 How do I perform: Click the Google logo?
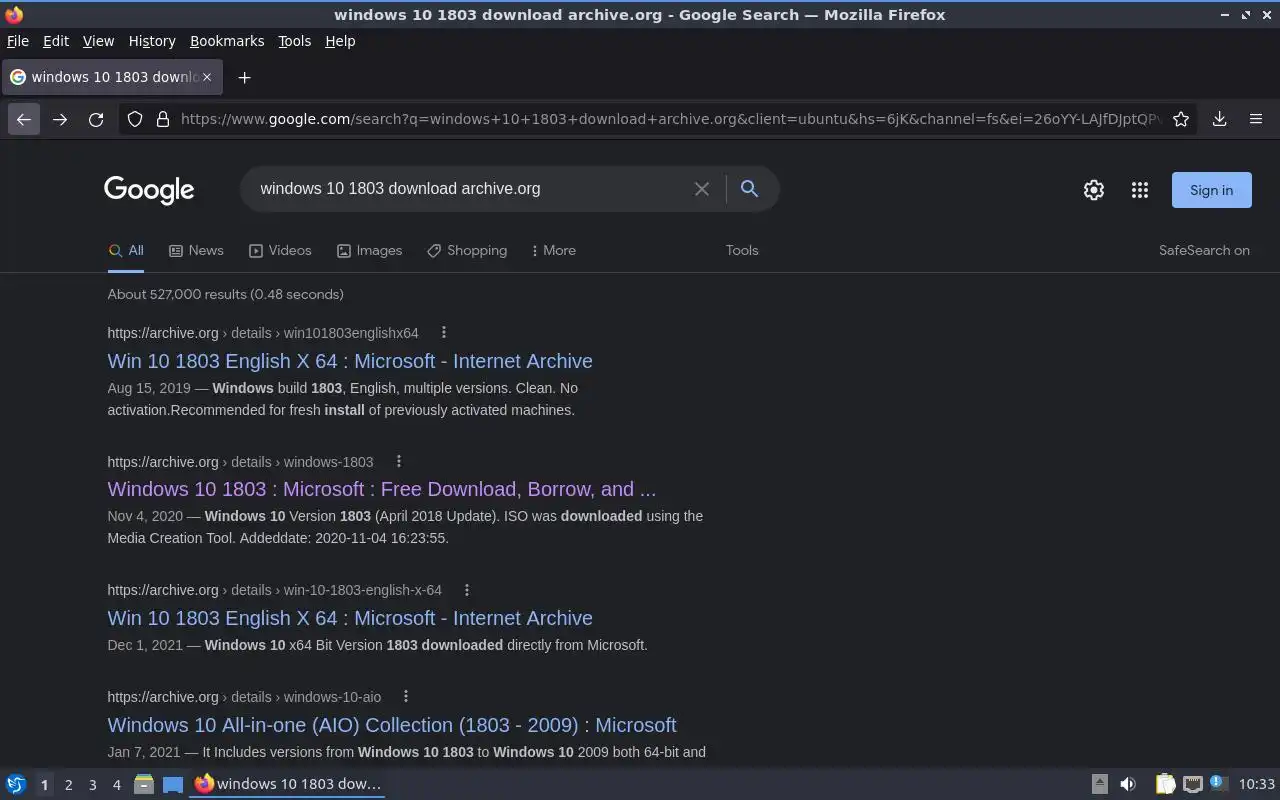pyautogui.click(x=149, y=190)
